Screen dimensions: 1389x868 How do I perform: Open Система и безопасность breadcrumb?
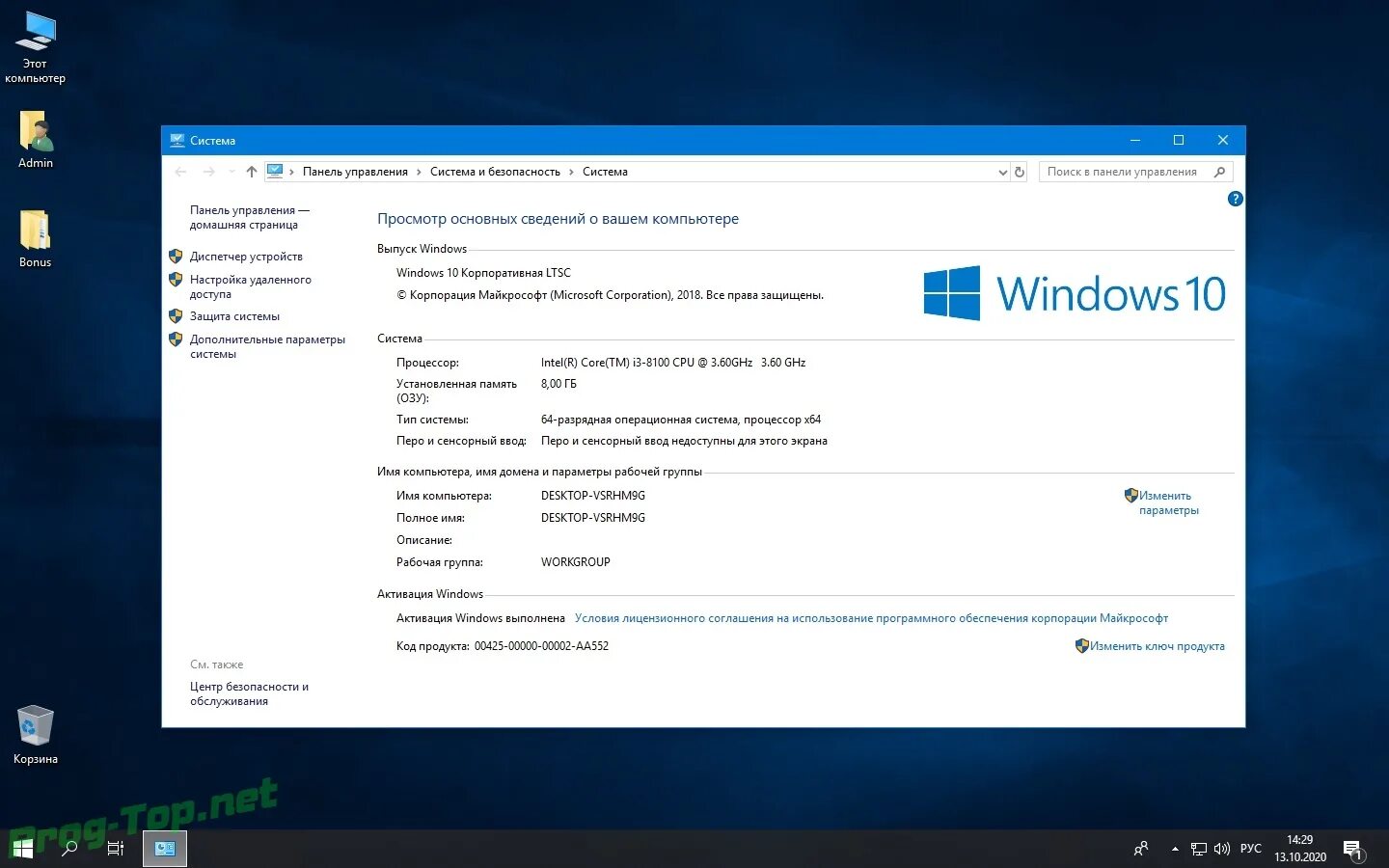click(x=495, y=172)
